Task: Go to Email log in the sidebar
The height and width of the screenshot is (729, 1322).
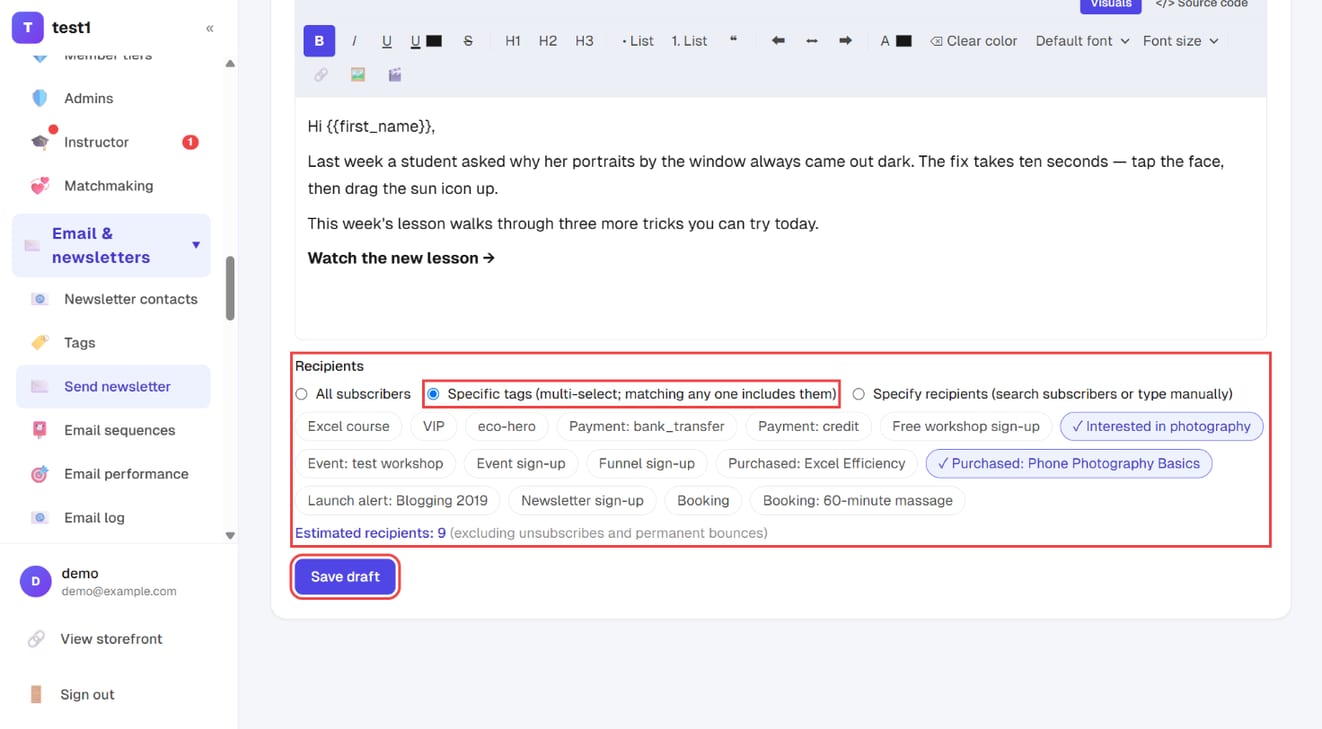Action: tap(113, 518)
